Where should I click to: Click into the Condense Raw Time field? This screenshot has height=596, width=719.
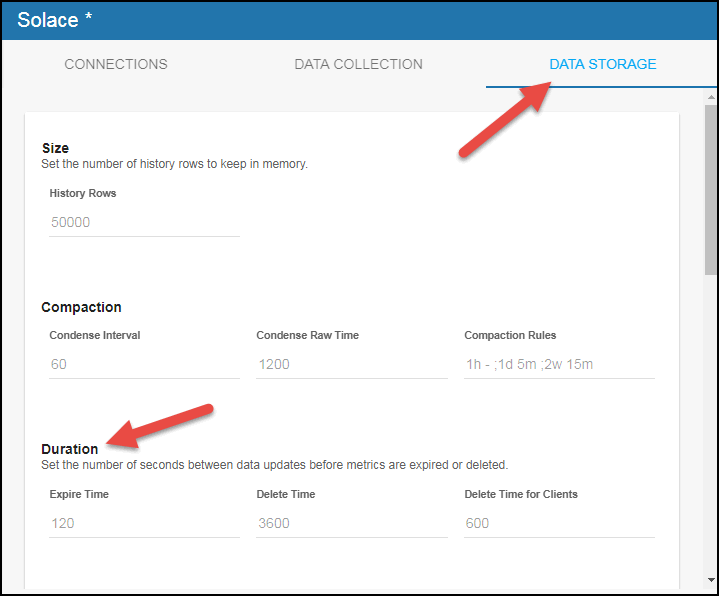pyautogui.click(x=351, y=364)
